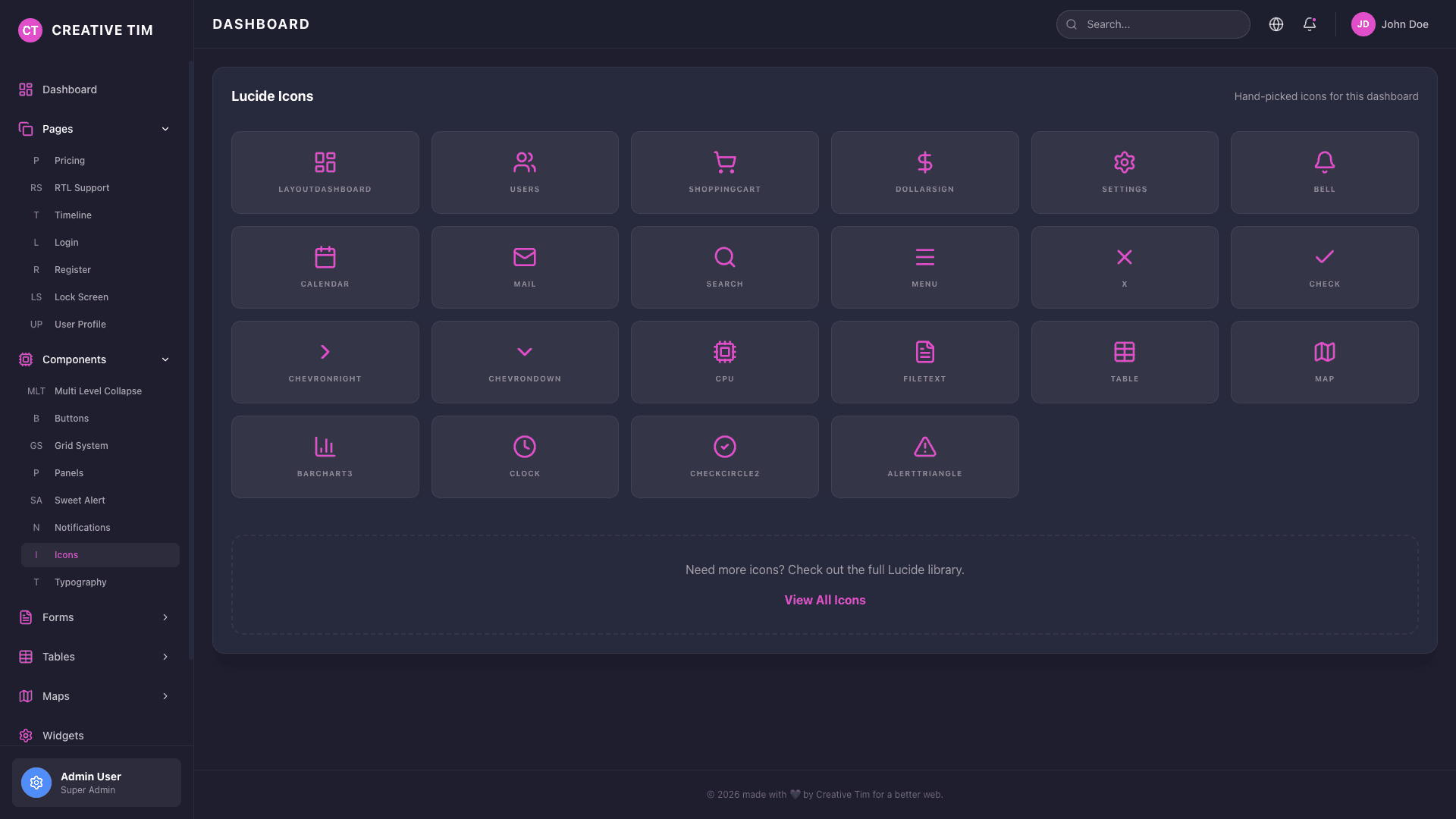Select the BarChart3 icon tile
Screen dimensions: 1456x819
[325, 457]
